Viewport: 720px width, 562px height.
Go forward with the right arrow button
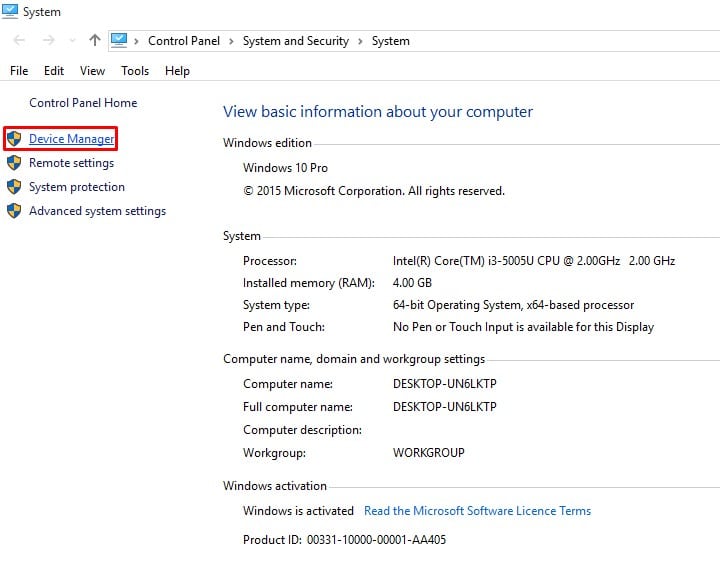click(48, 40)
